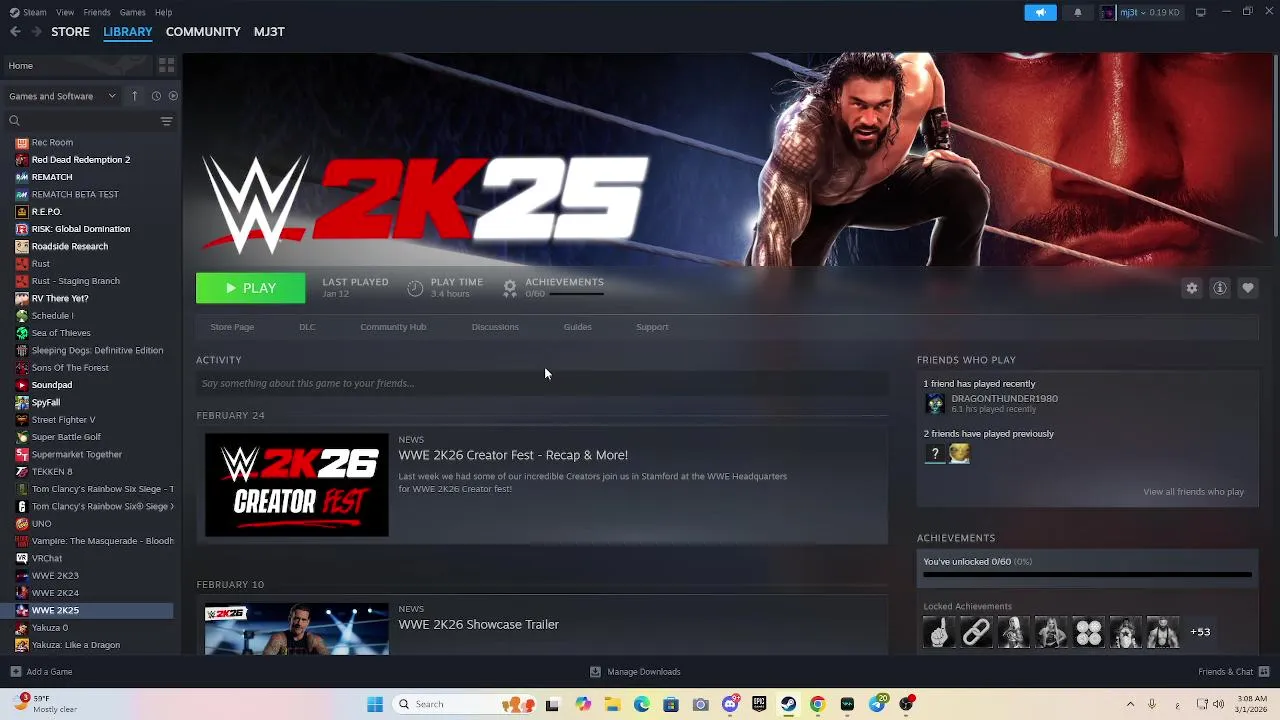Open WWE 2K26 Showcase Trailer news title
1280x720 pixels.
[478, 624]
